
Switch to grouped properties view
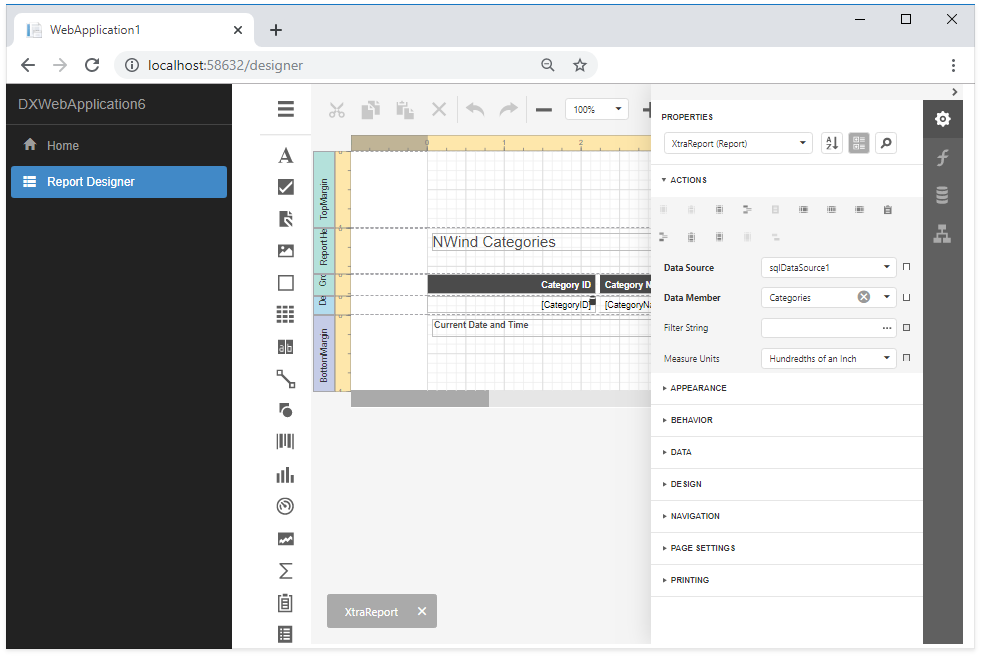[x=859, y=143]
